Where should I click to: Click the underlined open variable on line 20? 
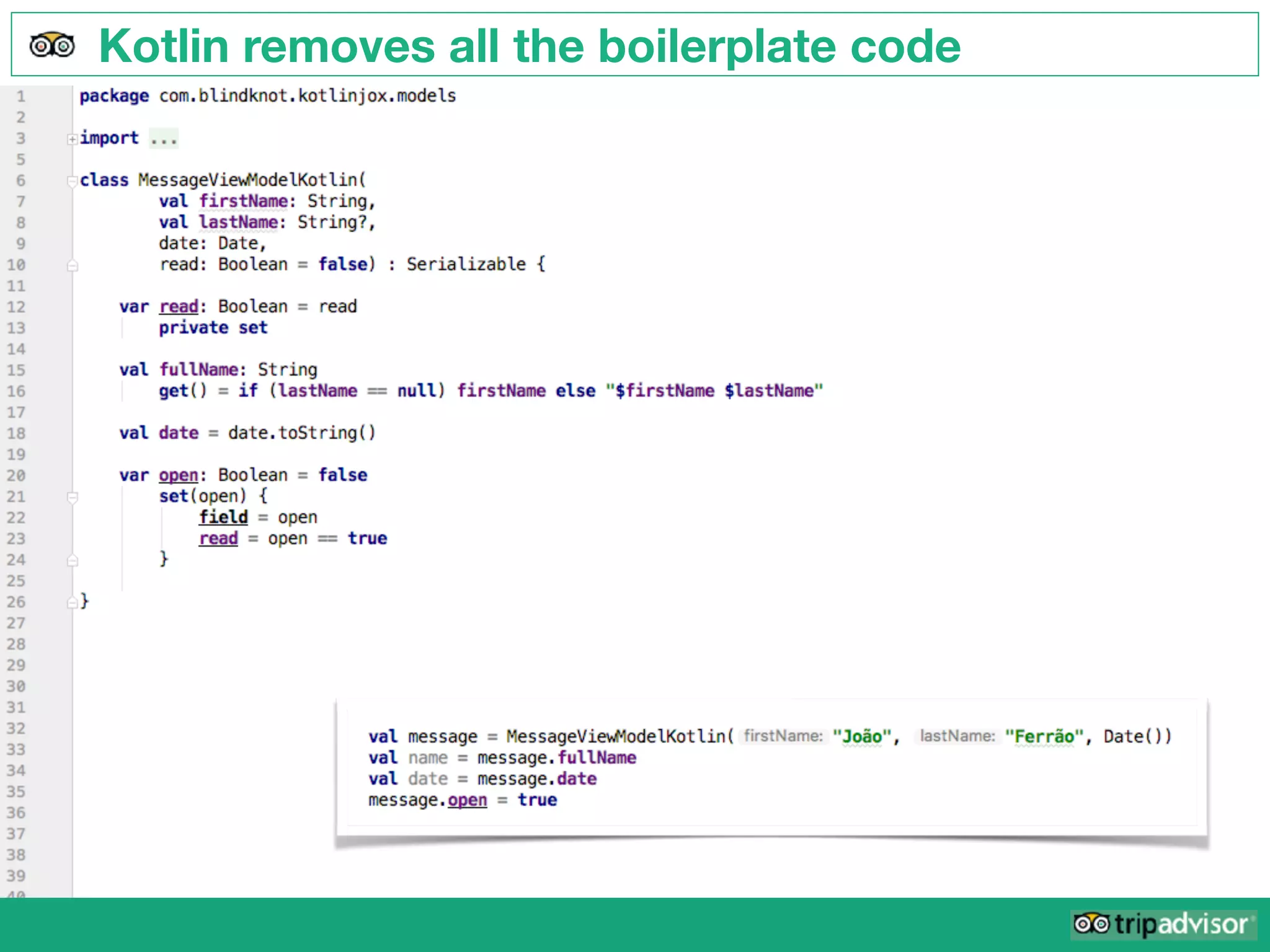point(179,475)
